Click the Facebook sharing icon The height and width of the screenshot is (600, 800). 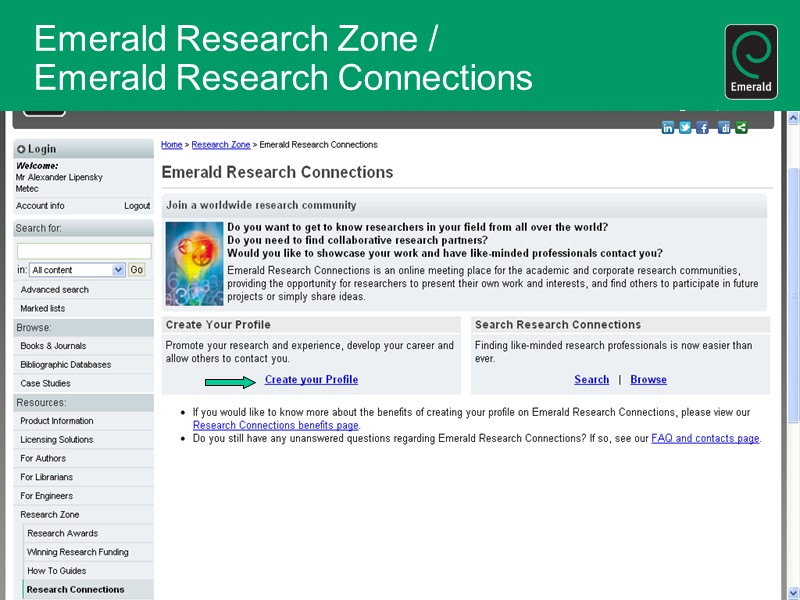703,127
